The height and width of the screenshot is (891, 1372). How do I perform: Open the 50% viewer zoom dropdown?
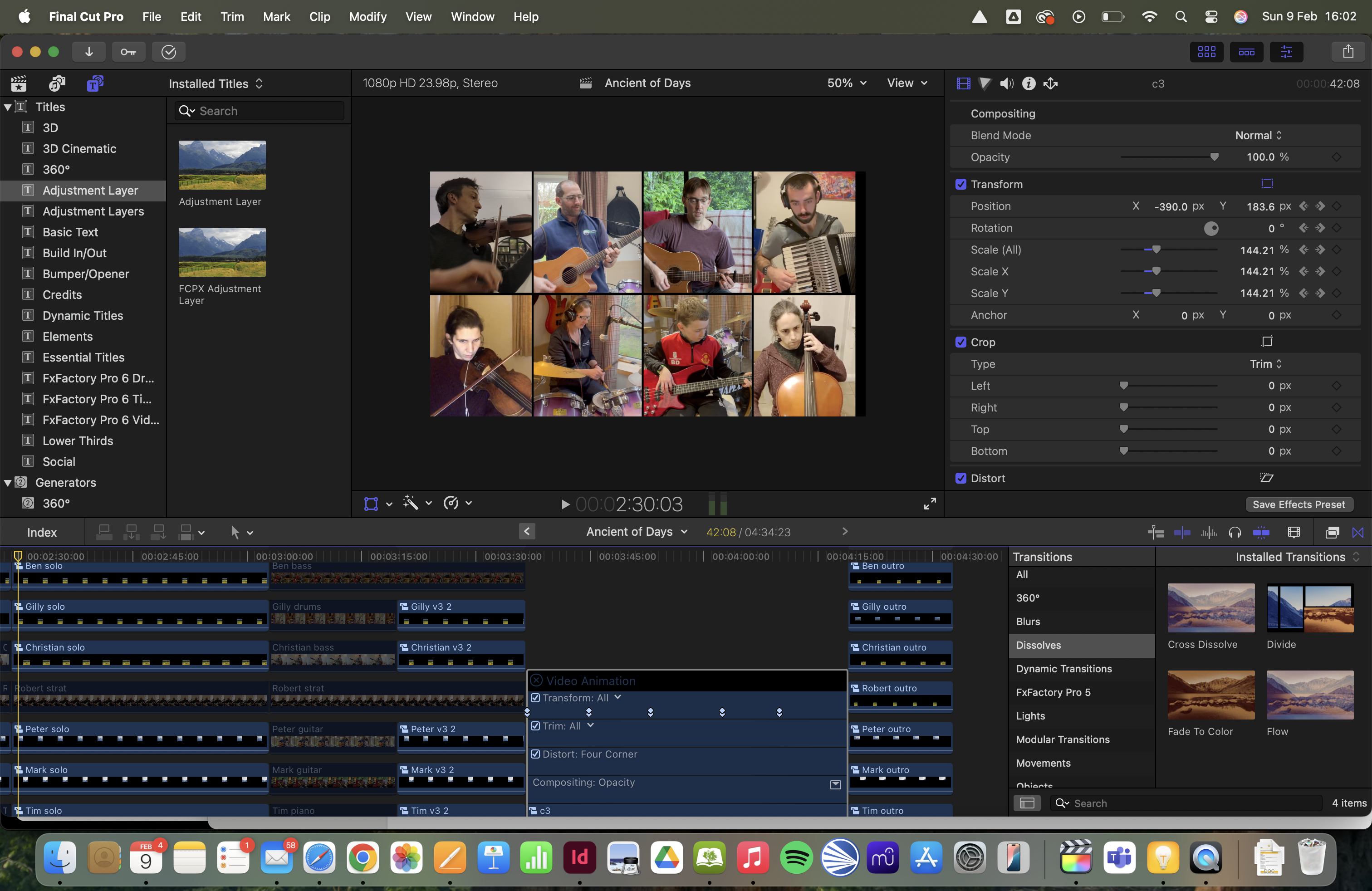[x=846, y=83]
